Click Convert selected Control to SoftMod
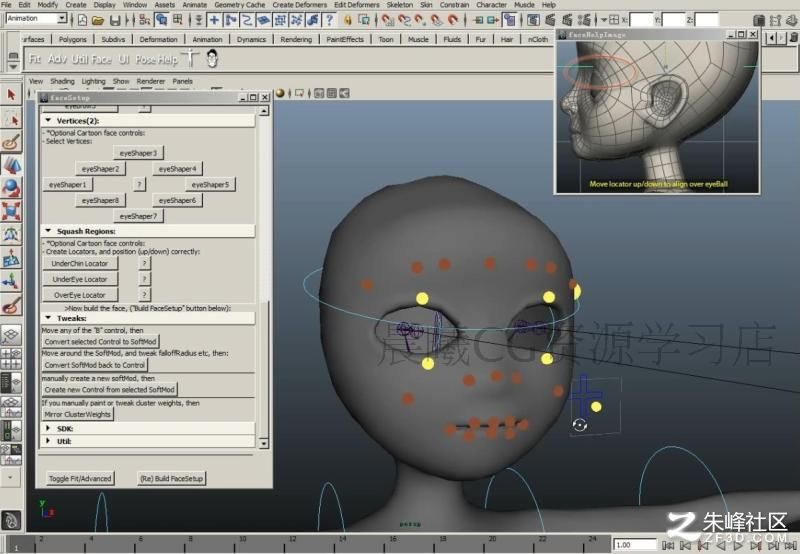This screenshot has height=554, width=800. 101,342
